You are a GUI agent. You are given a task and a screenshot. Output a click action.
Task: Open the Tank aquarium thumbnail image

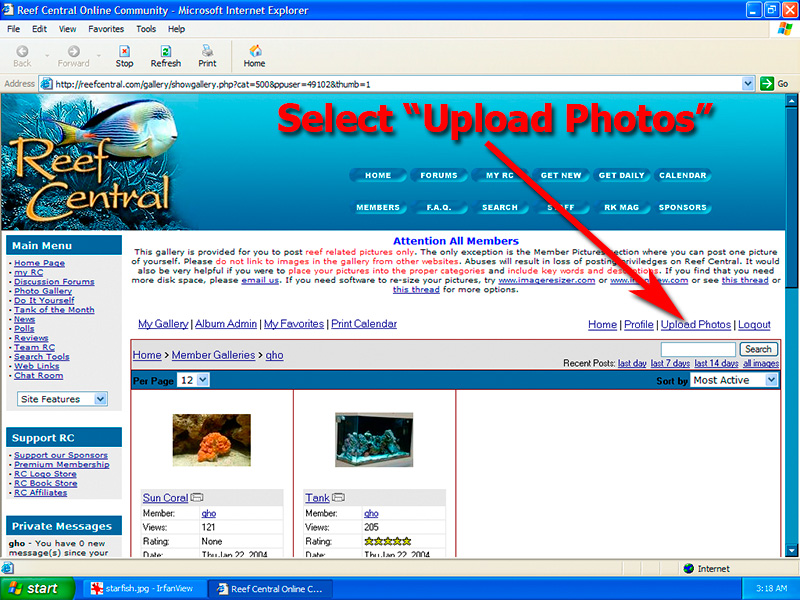click(374, 440)
